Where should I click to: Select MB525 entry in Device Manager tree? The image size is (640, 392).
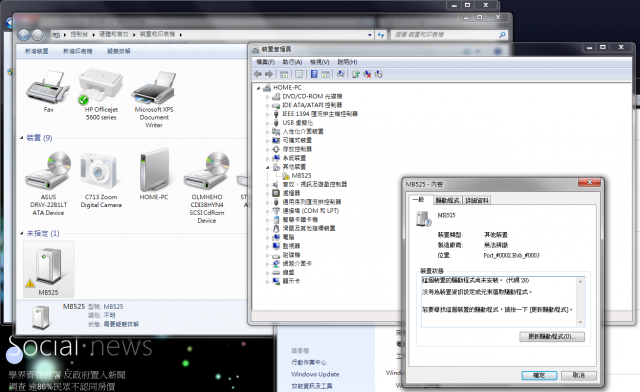coord(301,176)
